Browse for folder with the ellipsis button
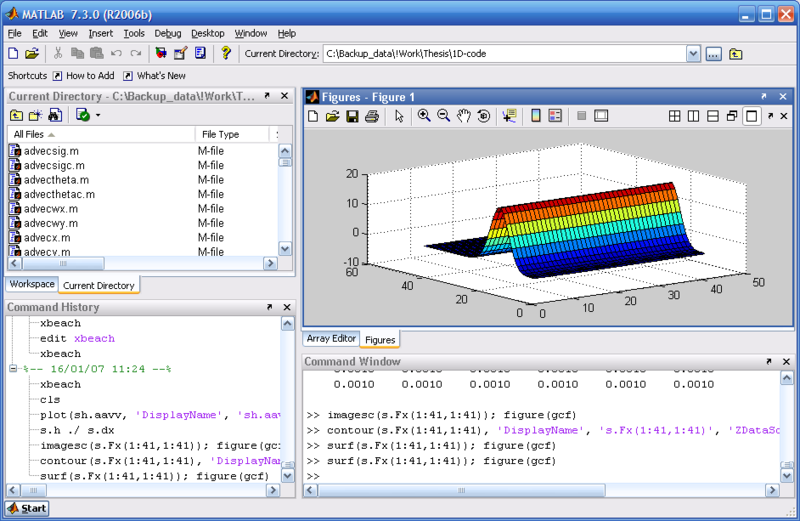 (x=713, y=54)
